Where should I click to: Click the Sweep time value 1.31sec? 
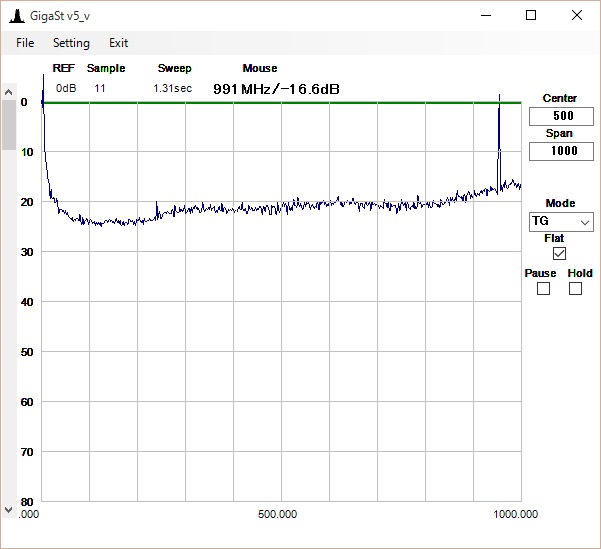(x=172, y=88)
